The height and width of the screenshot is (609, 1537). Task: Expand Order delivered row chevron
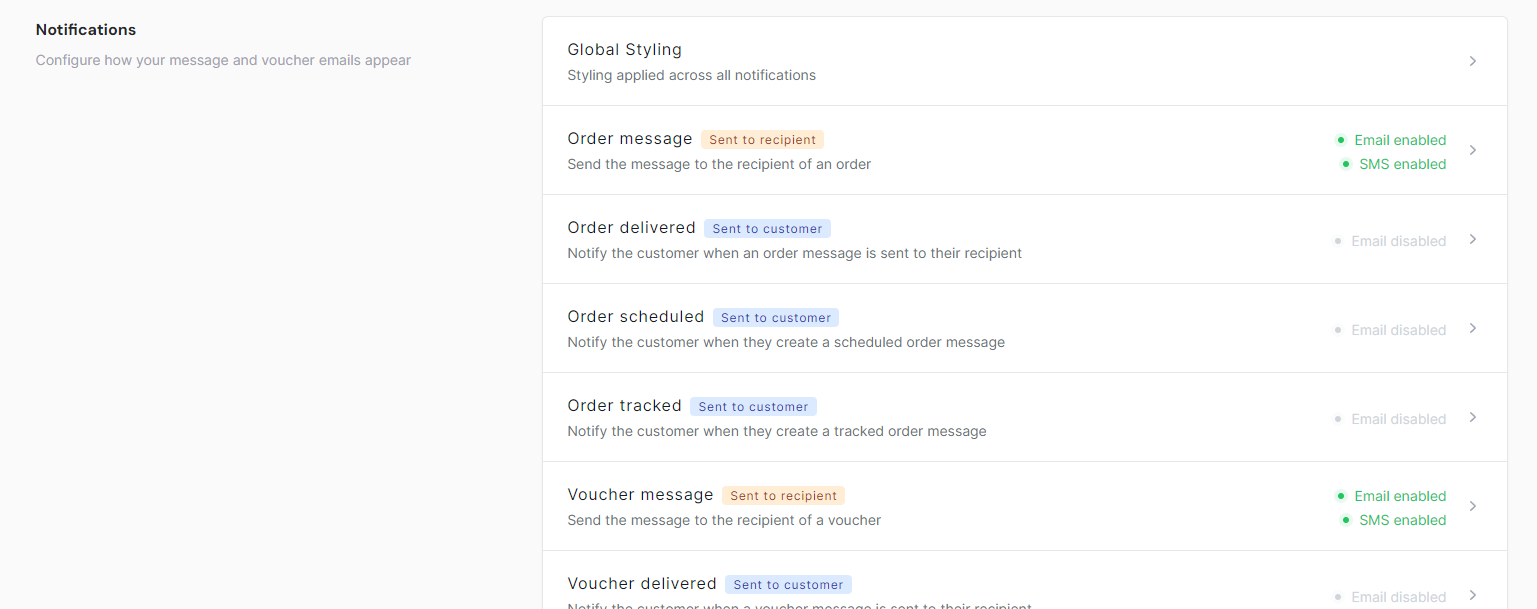click(1473, 239)
